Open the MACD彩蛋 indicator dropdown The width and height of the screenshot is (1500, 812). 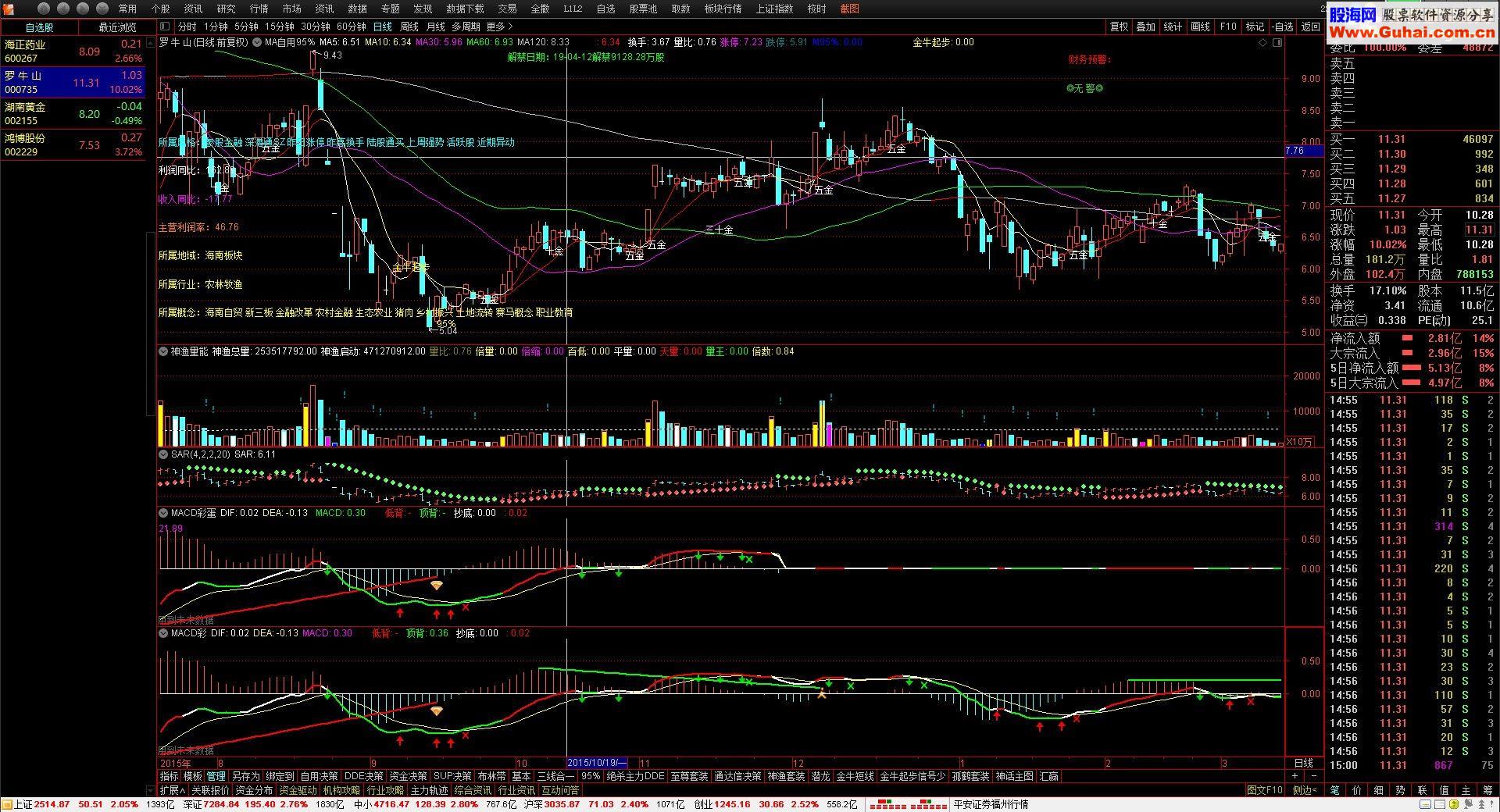tap(164, 513)
